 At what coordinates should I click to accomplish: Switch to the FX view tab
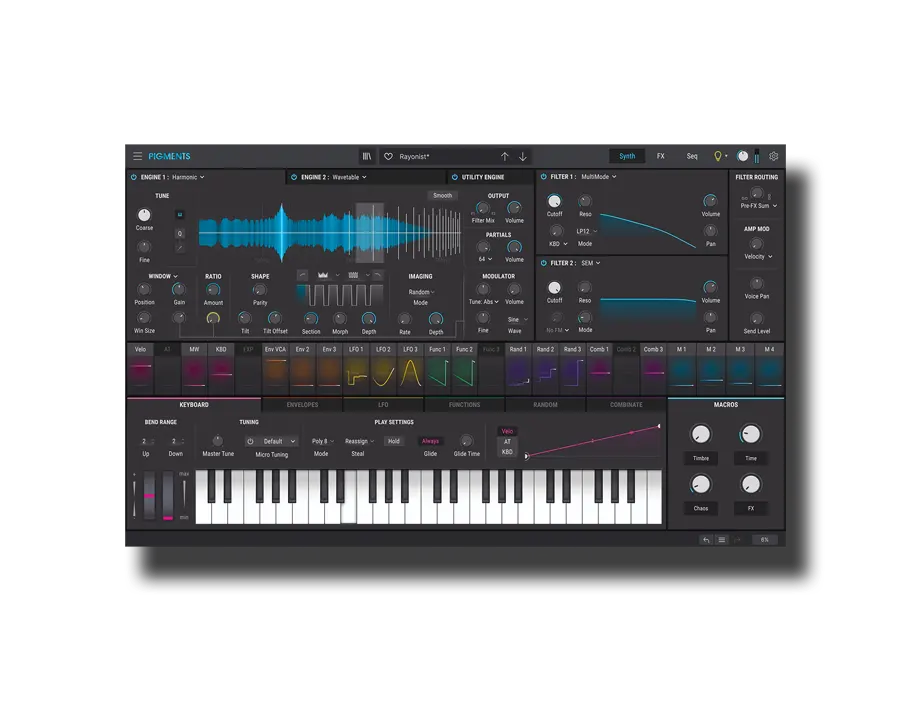(x=661, y=156)
